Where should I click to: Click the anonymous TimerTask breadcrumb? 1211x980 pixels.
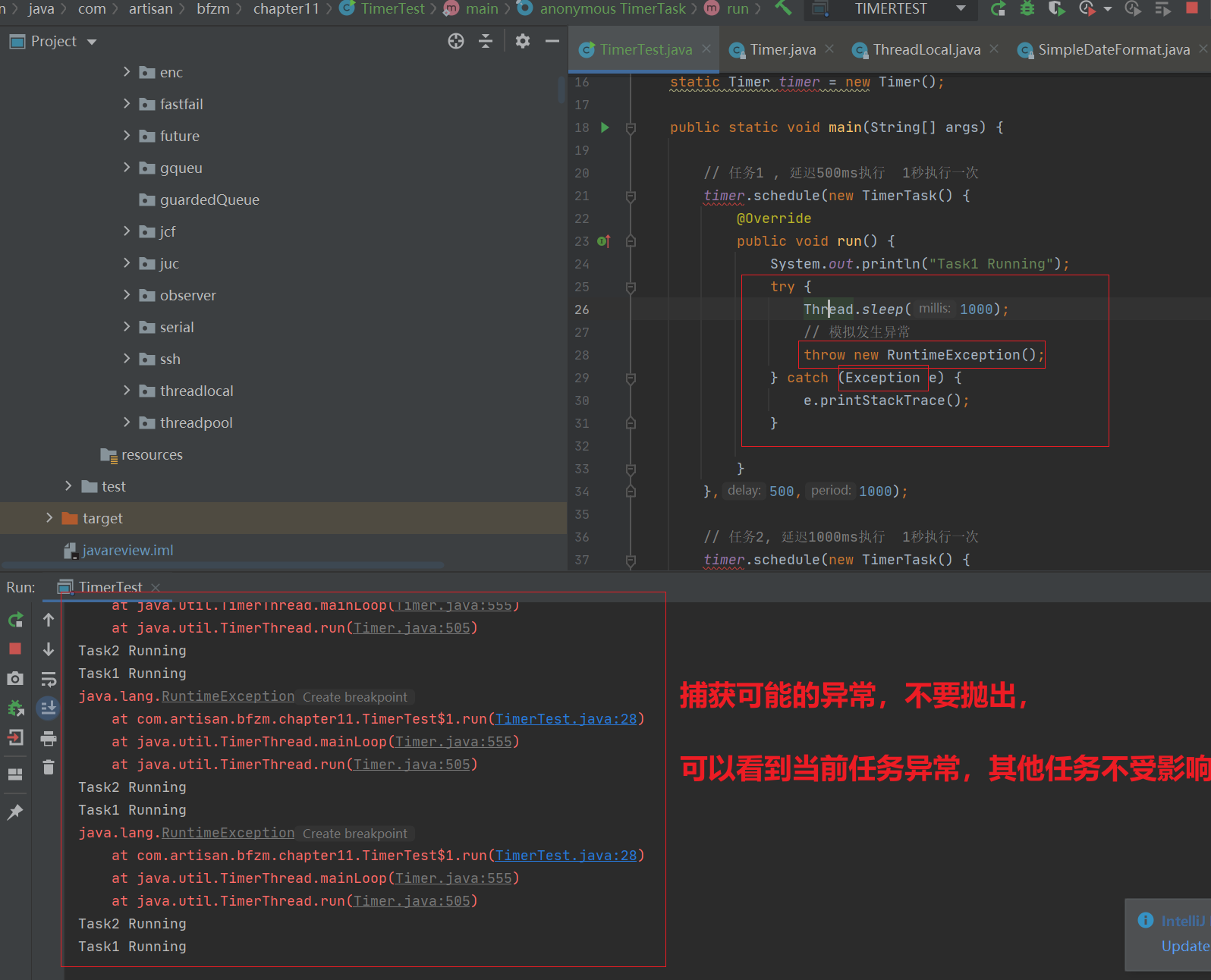(x=612, y=8)
